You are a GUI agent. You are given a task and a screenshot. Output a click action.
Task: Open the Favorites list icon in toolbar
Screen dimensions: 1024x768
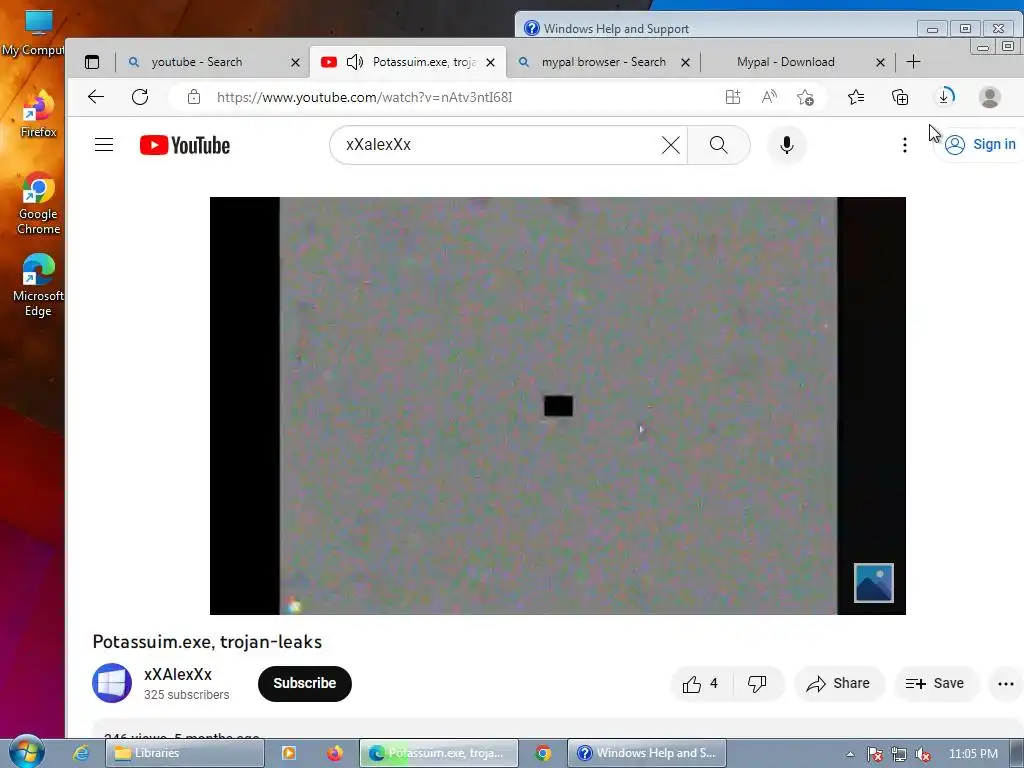(856, 97)
